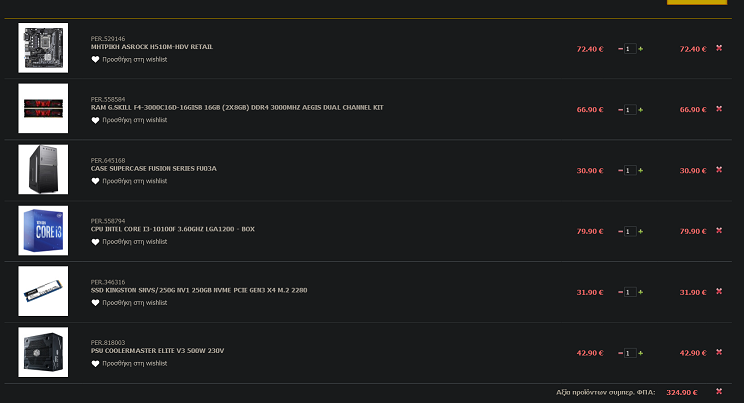The height and width of the screenshot is (403, 744).
Task: Remove G.Skill RAM from the cart
Action: (719, 109)
